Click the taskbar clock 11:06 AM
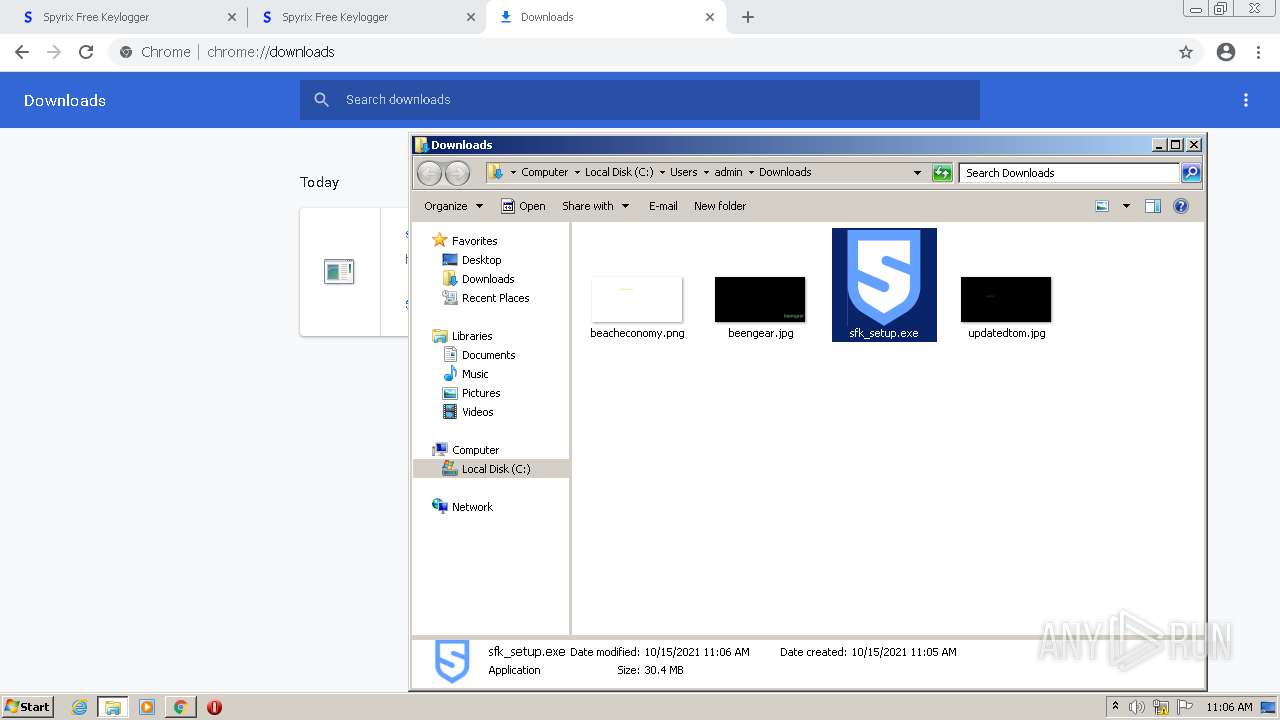 pyautogui.click(x=1229, y=707)
